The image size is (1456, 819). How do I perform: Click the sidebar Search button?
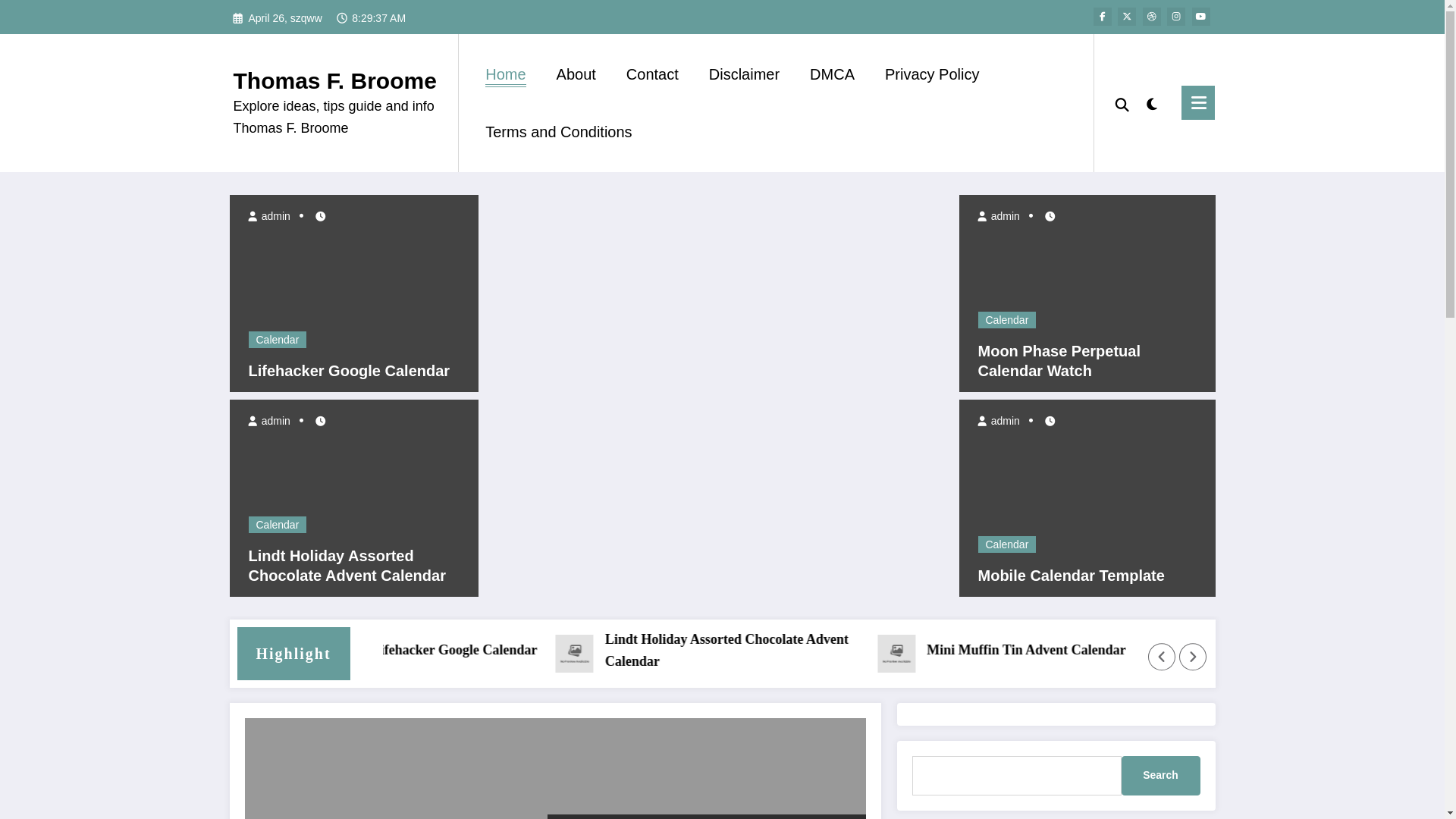tap(1160, 776)
